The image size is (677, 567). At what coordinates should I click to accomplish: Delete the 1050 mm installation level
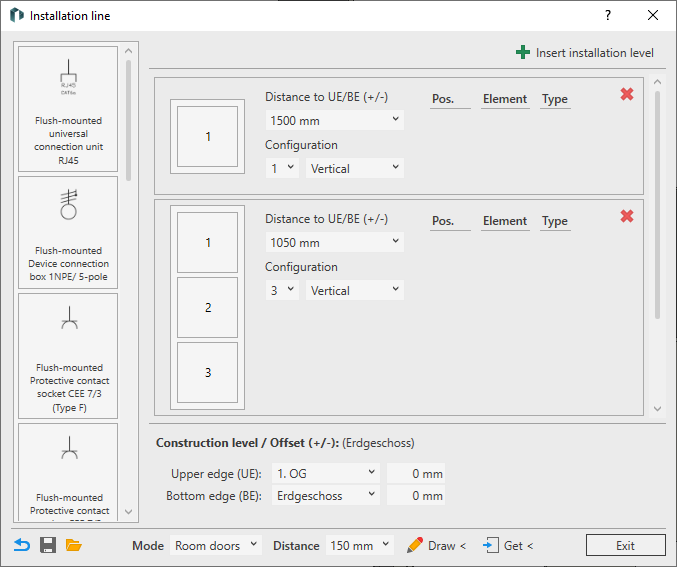tap(627, 216)
